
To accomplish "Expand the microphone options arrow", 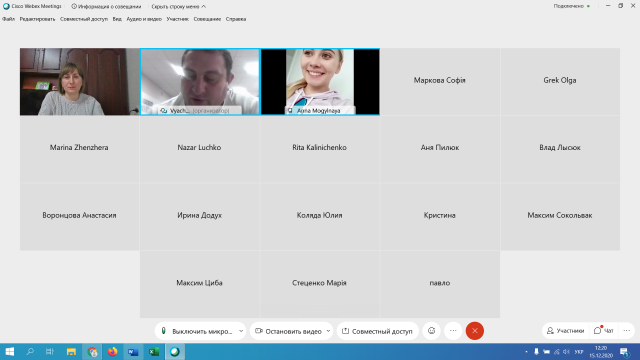I will 241,331.
